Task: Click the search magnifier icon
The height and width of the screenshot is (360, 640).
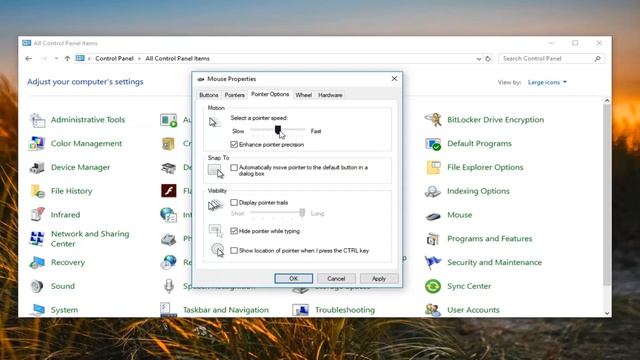Action: (598, 58)
